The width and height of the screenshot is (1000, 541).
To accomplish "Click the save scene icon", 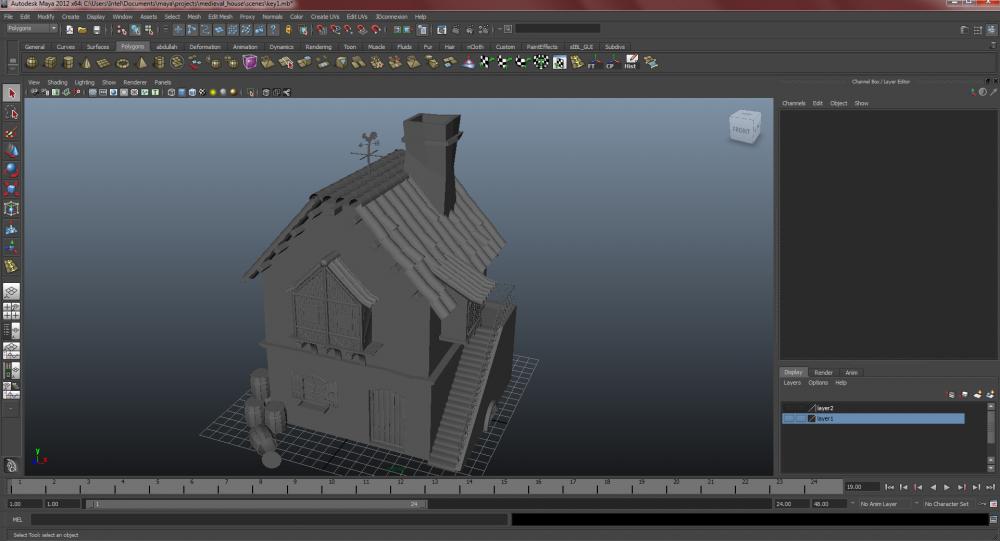I will [96, 30].
